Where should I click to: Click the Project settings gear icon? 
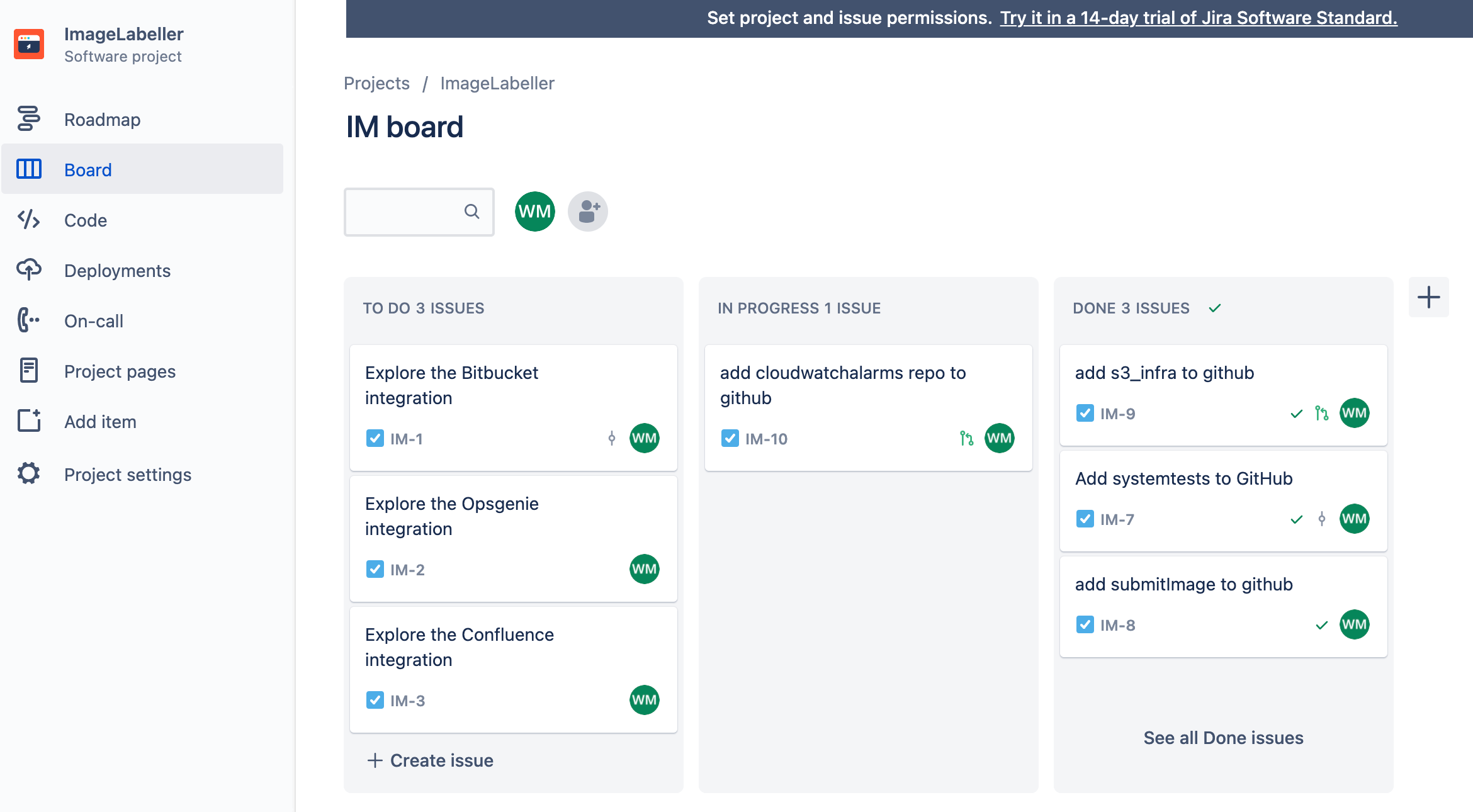point(29,473)
